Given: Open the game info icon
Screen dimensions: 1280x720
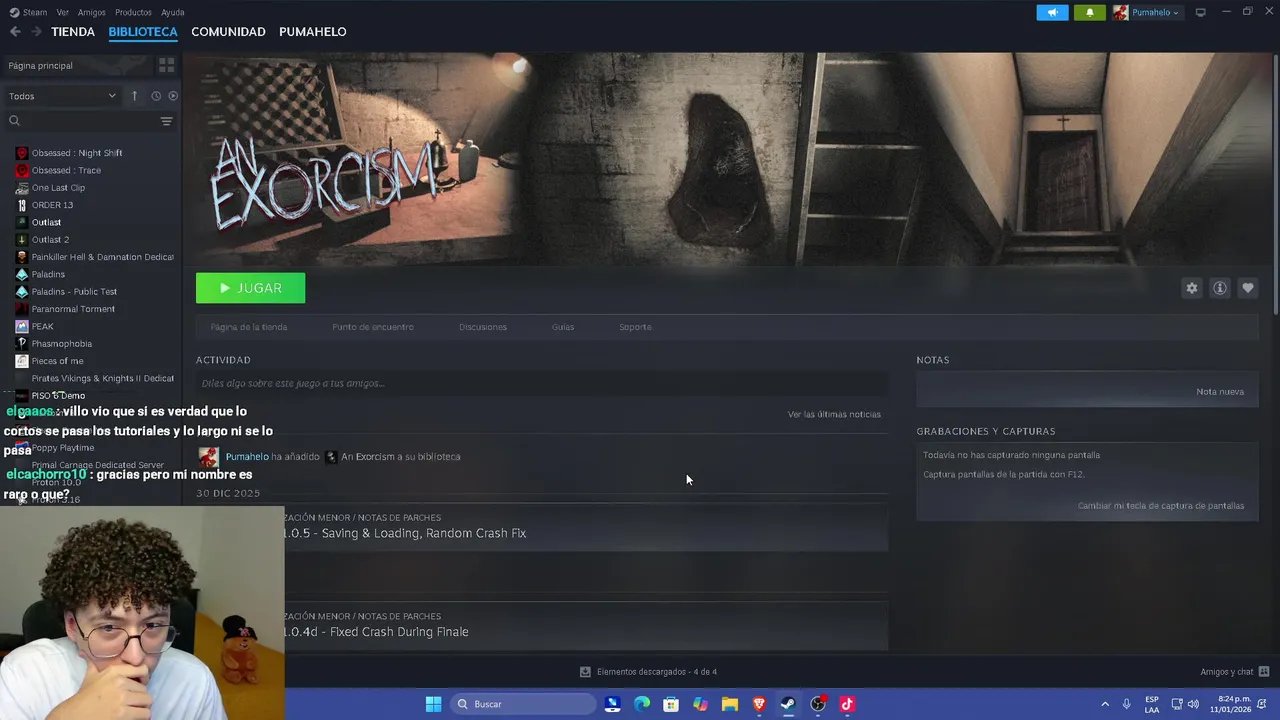Looking at the screenshot, I should pos(1220,288).
